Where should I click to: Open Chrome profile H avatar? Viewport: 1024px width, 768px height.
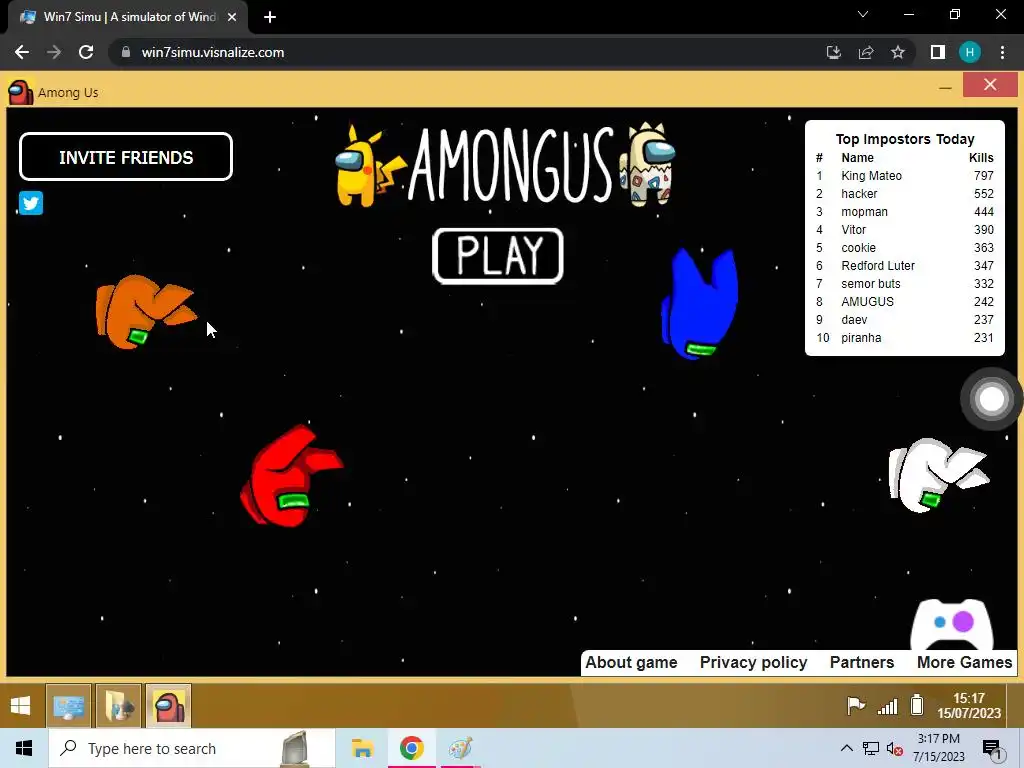click(x=970, y=52)
